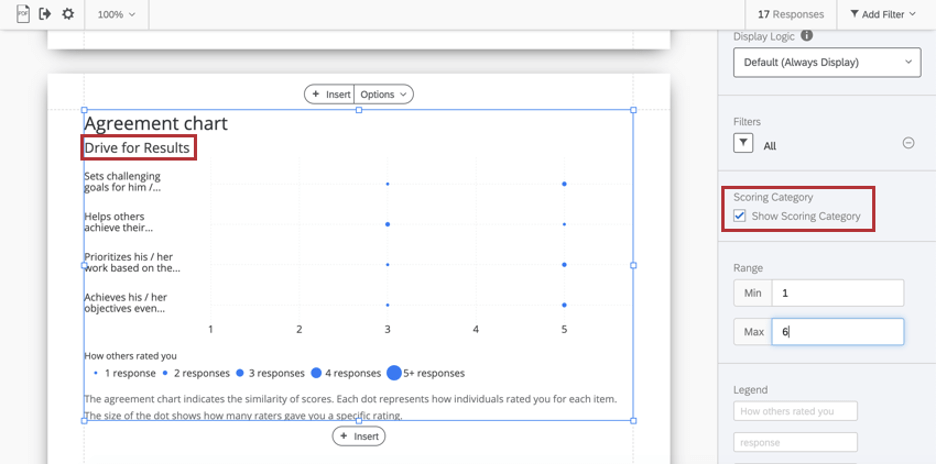
Task: Open Default (Always Display) logic dropdown
Action: click(826, 62)
